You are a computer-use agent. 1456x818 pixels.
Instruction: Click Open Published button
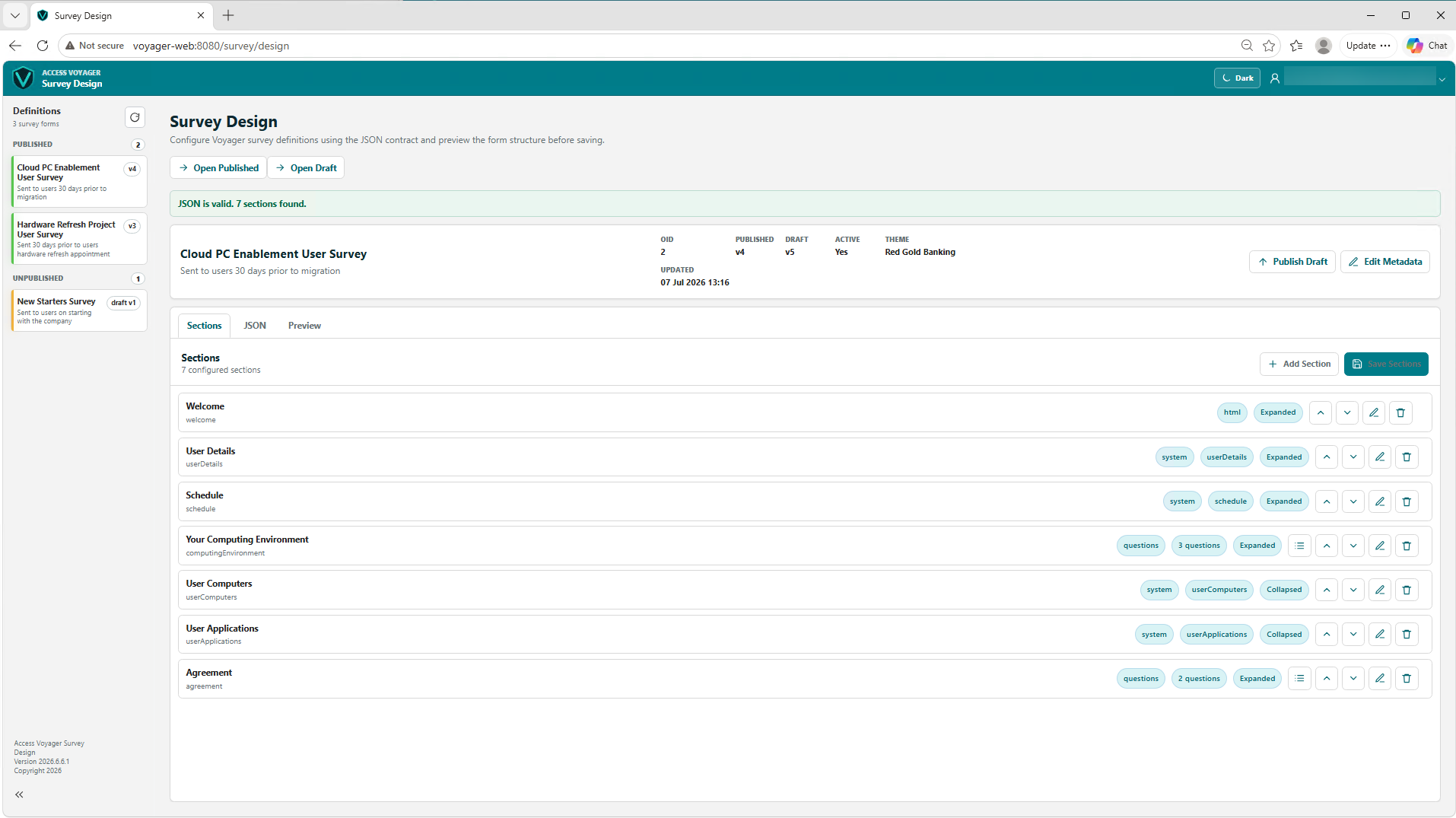[218, 168]
